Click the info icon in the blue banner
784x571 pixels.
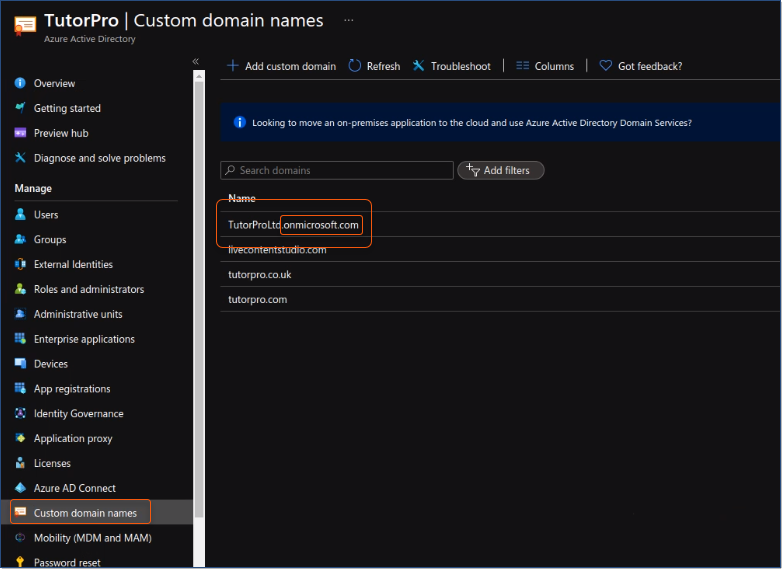point(240,122)
